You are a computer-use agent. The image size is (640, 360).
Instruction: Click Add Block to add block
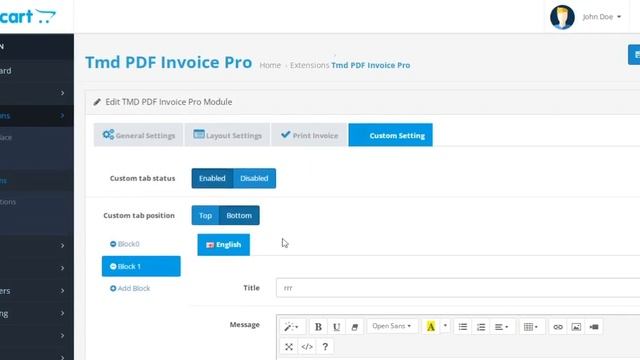point(130,288)
